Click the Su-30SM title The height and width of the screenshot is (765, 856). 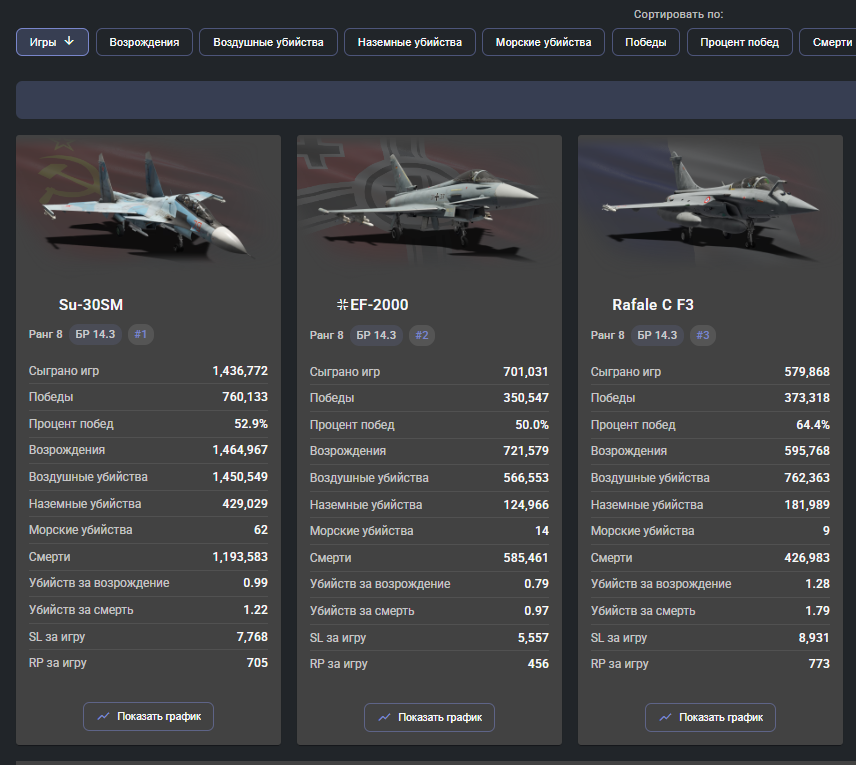point(91,305)
